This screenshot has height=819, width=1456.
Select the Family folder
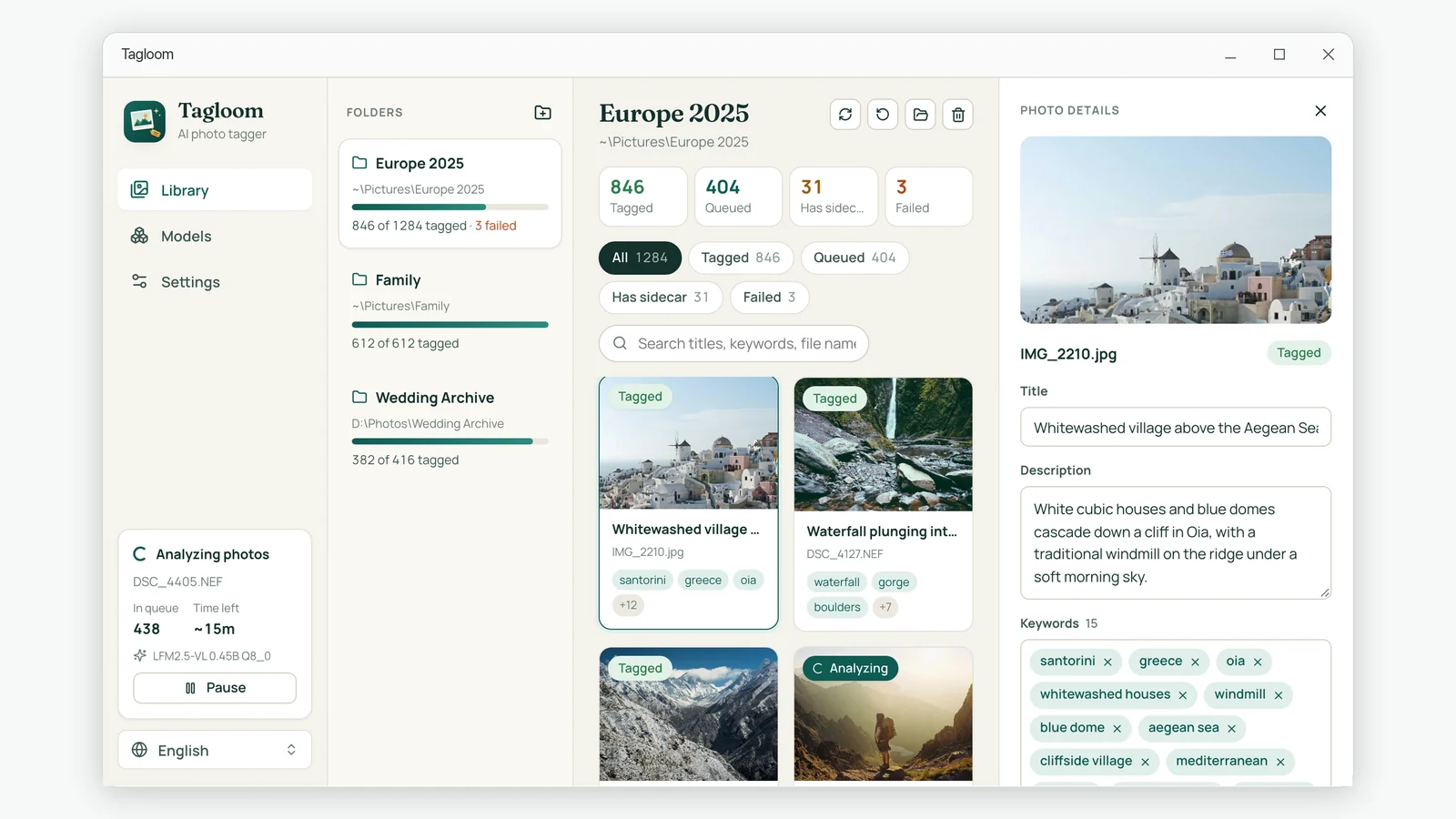click(x=450, y=310)
